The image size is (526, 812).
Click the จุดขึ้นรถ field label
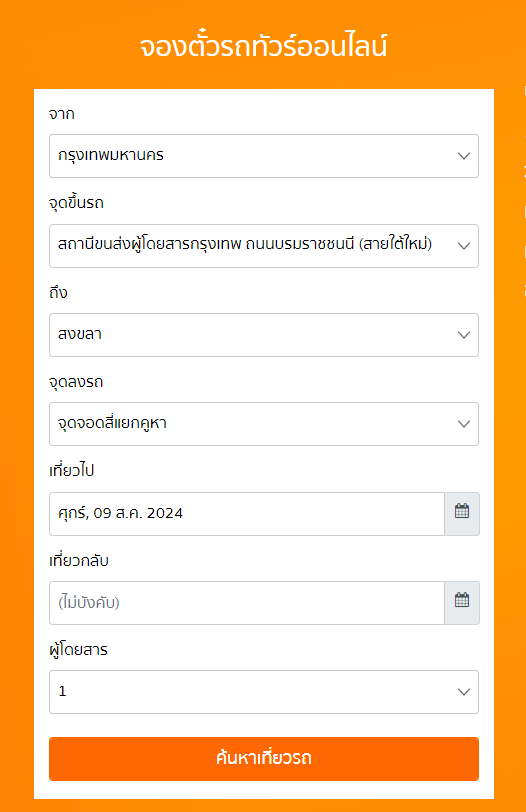coord(76,203)
